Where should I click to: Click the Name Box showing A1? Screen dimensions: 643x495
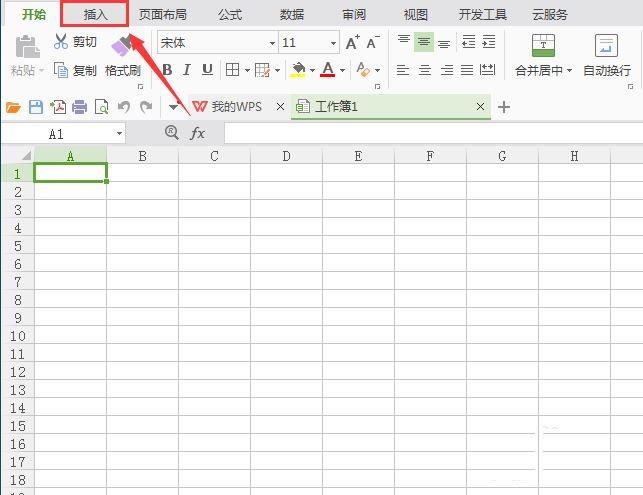tap(64, 134)
